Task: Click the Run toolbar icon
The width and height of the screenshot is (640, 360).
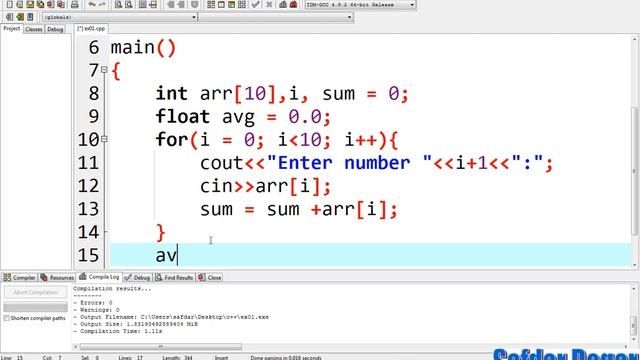Action: pyautogui.click(x=221, y=4)
